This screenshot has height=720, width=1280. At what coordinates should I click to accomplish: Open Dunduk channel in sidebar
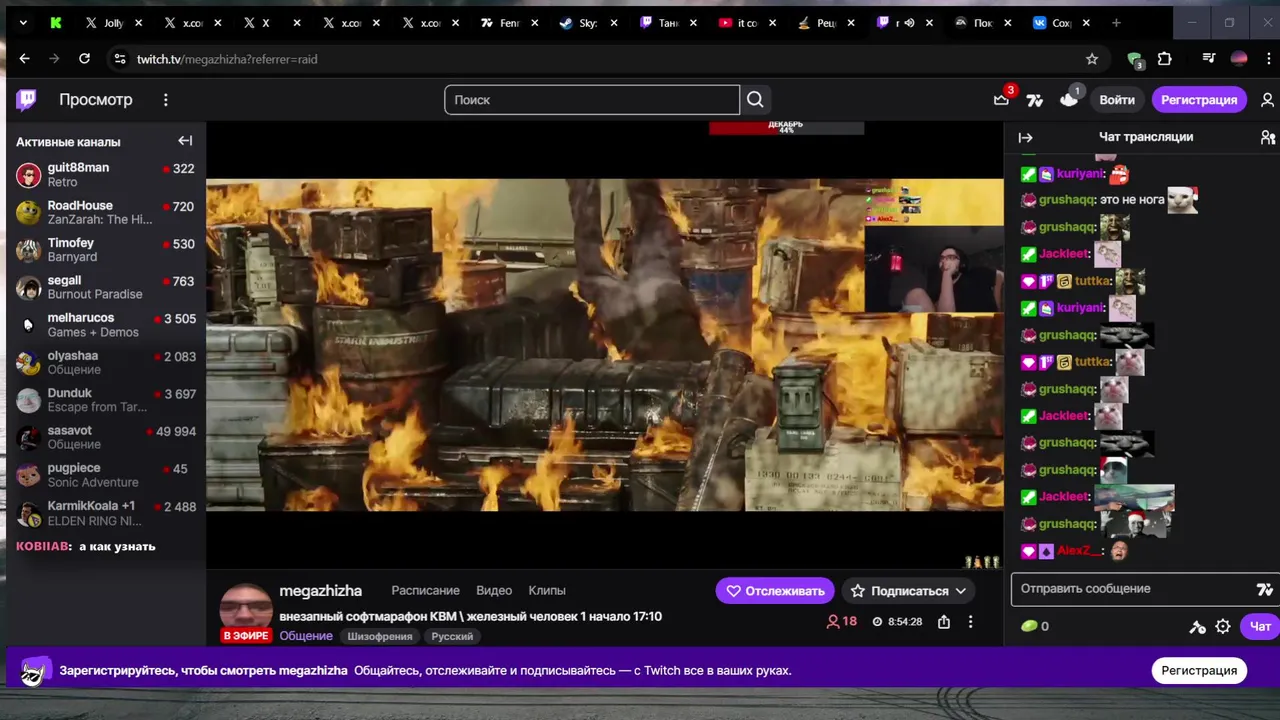(105, 400)
